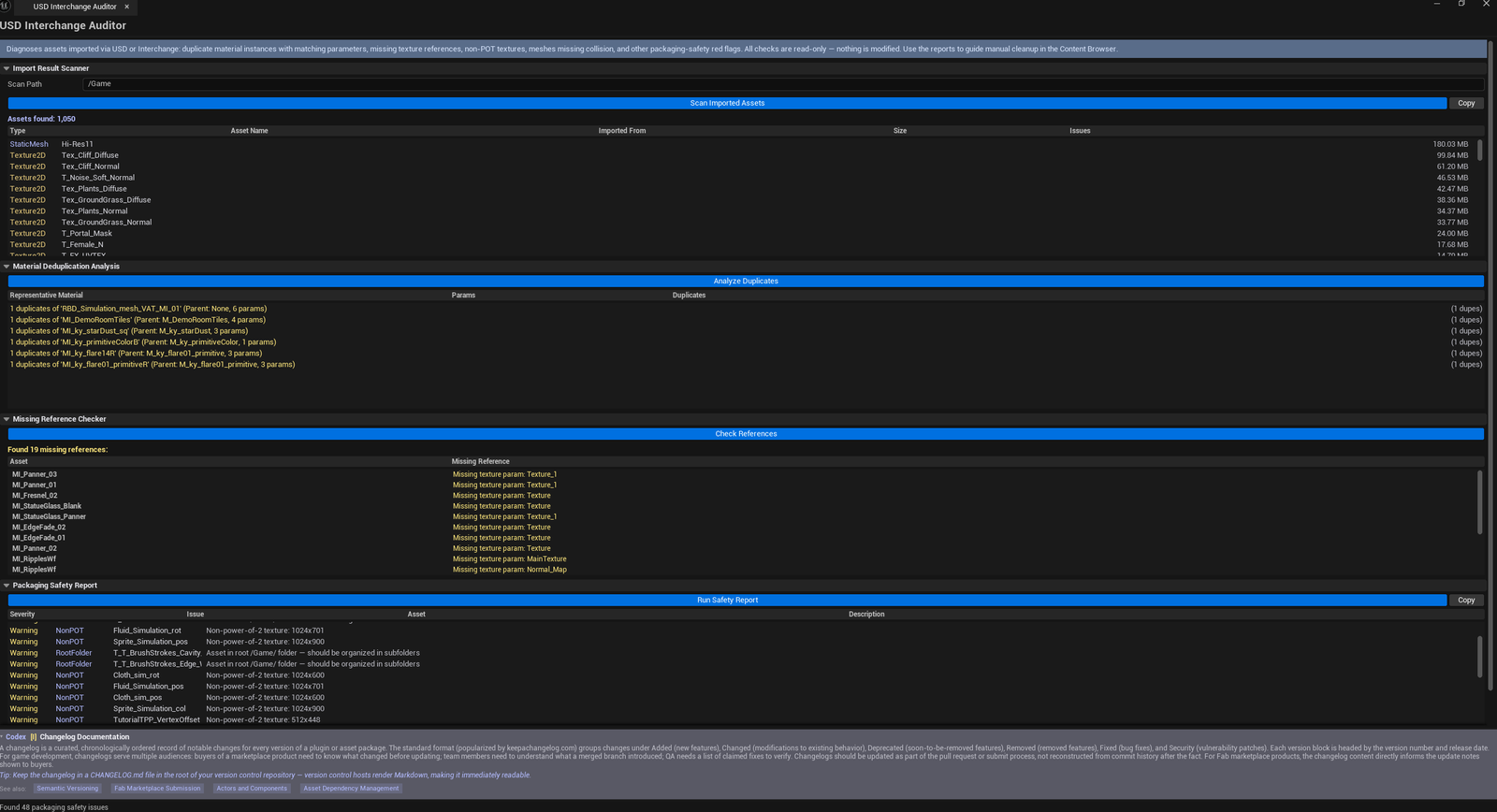Click 'Missing texture param: MainTexture' entry

pyautogui.click(x=509, y=559)
